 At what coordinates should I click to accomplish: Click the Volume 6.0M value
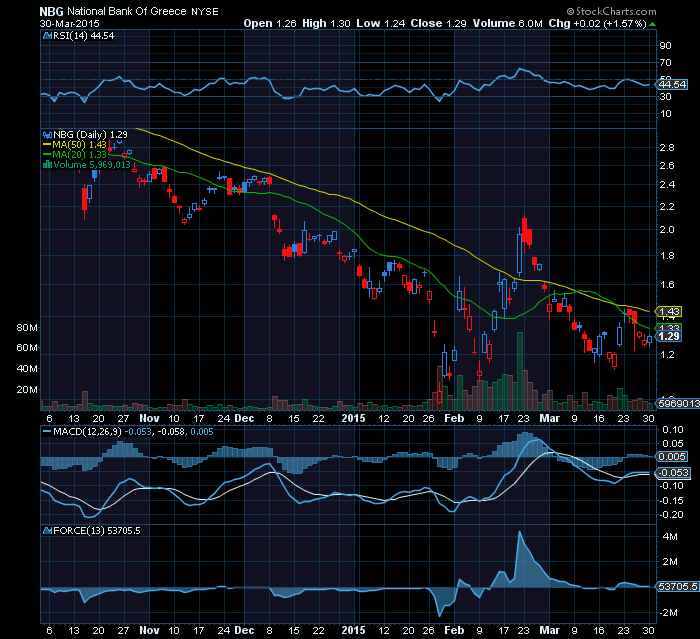(508, 23)
